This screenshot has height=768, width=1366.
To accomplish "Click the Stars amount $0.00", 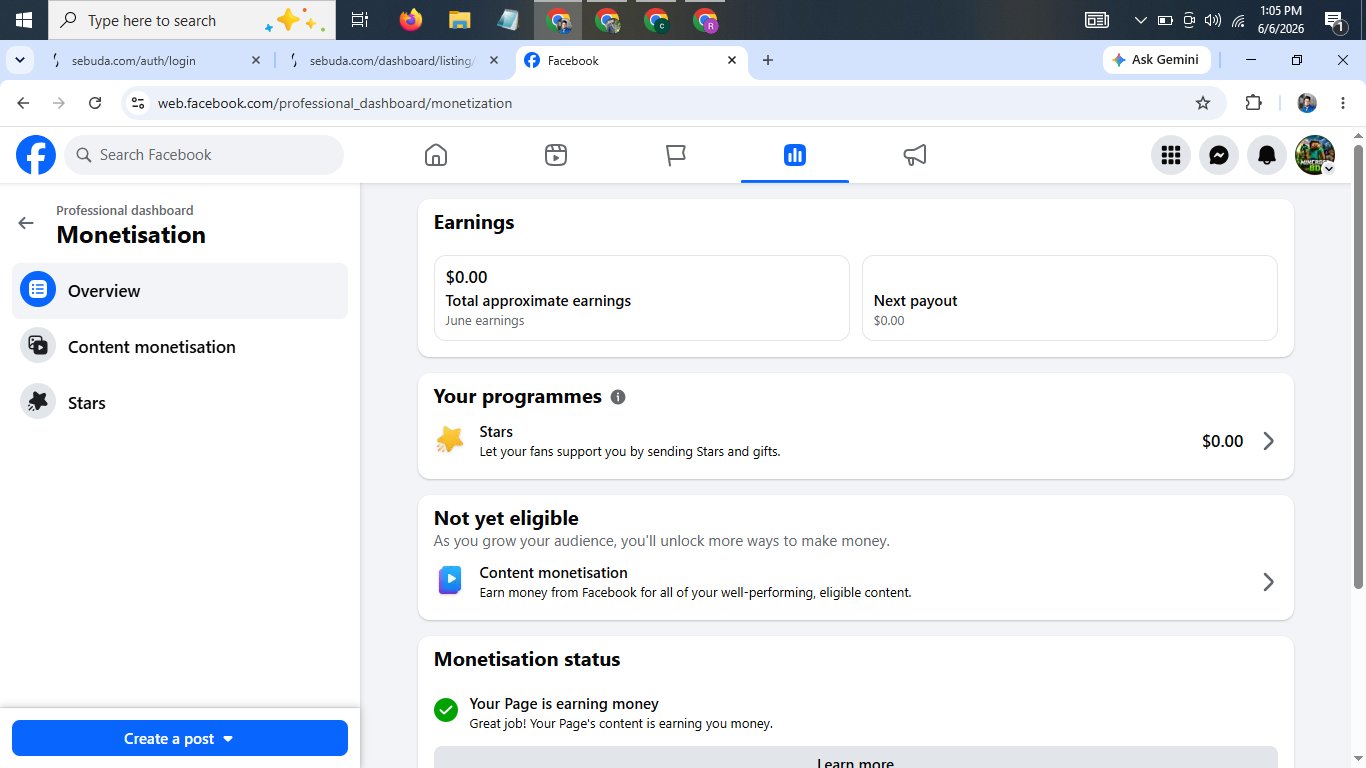I will [x=1222, y=441].
